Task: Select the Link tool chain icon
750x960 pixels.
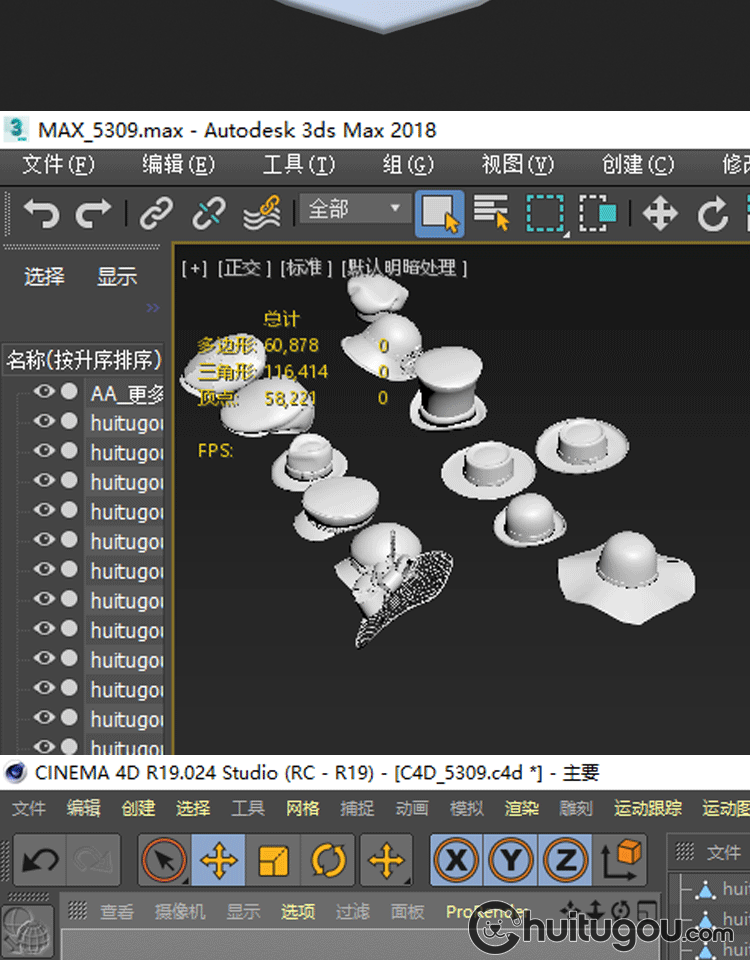Action: coord(157,214)
